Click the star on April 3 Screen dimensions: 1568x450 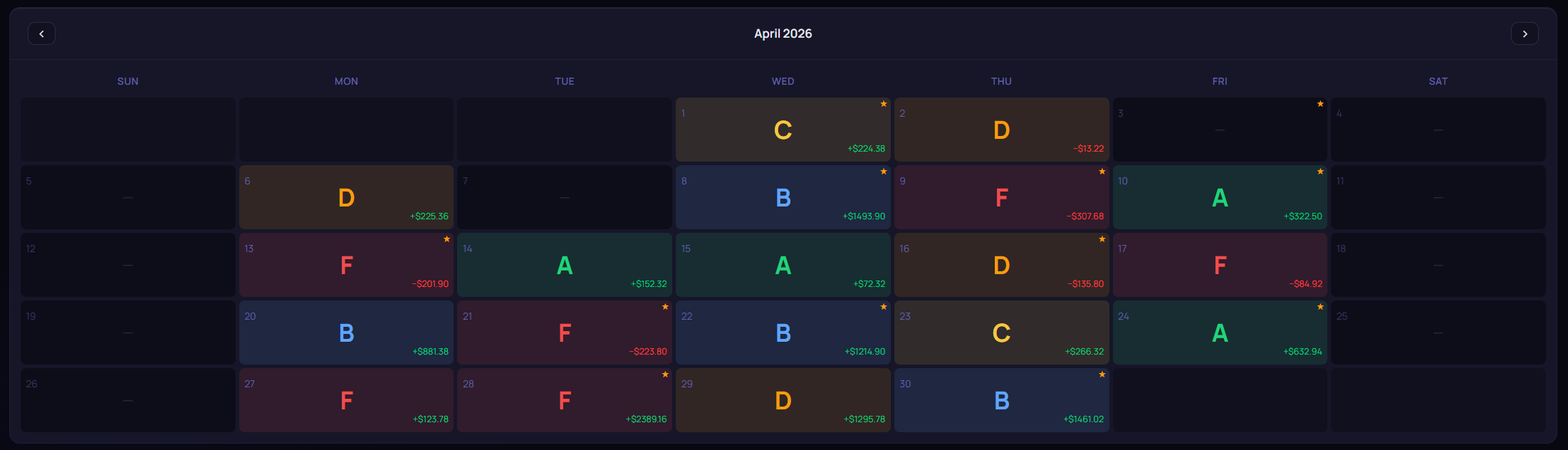coord(1320,104)
